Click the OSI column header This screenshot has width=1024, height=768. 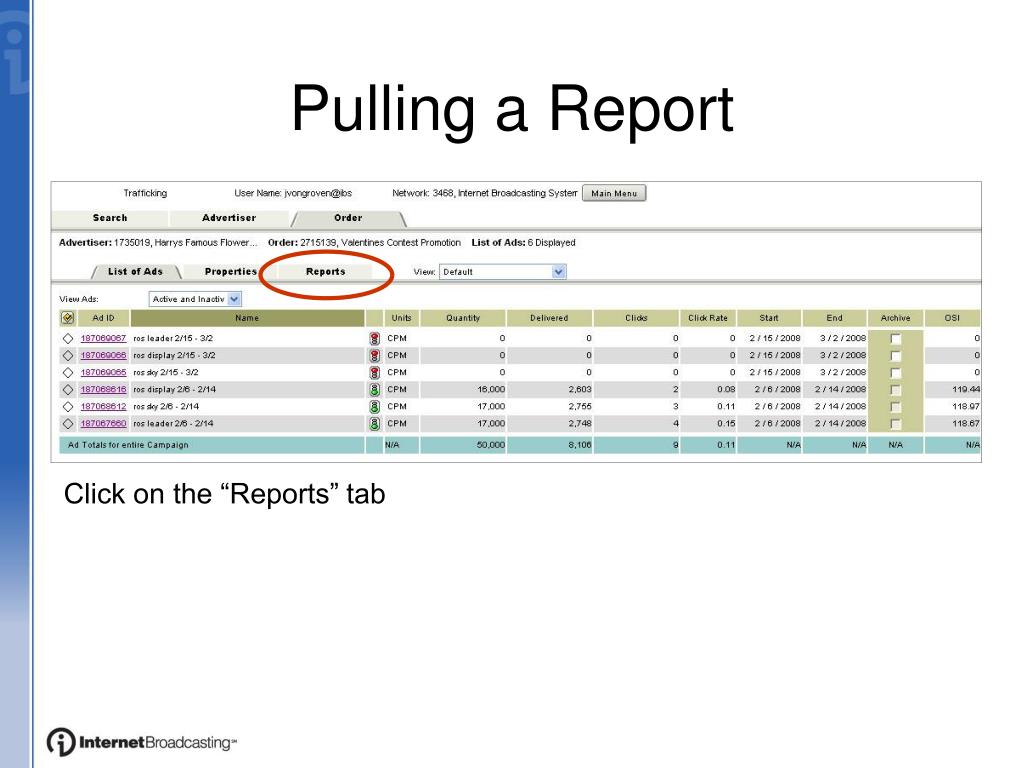pyautogui.click(x=952, y=318)
